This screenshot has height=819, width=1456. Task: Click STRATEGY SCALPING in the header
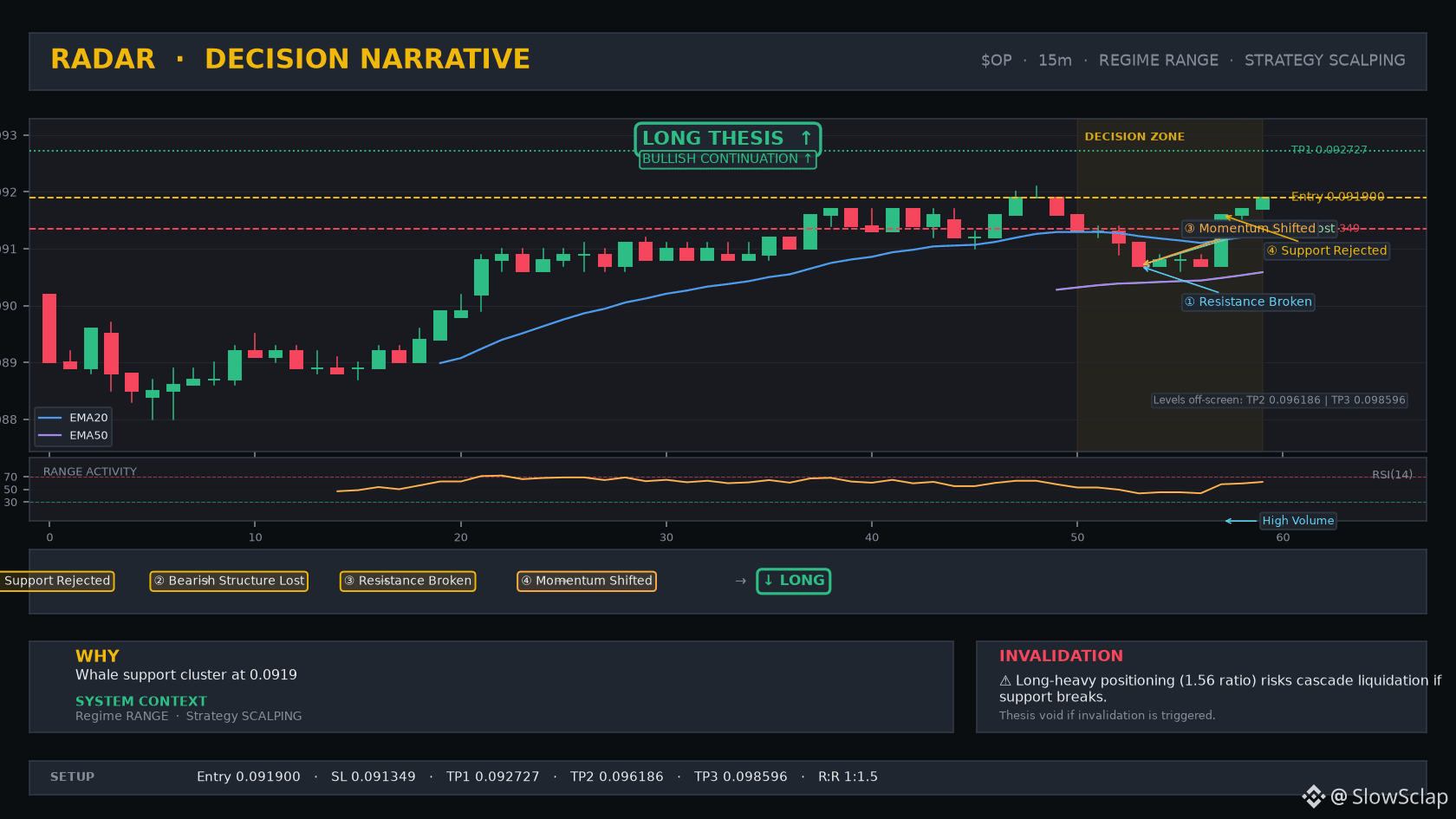pyautogui.click(x=1324, y=61)
